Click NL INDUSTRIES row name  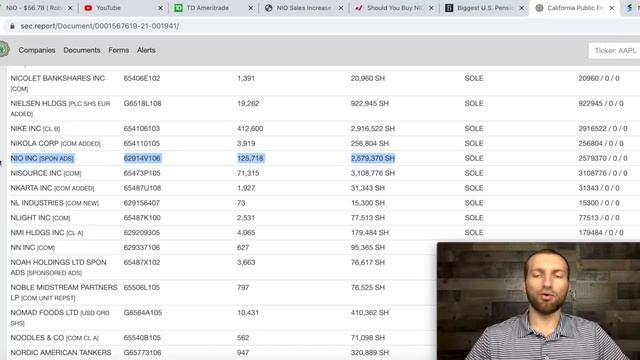click(54, 203)
